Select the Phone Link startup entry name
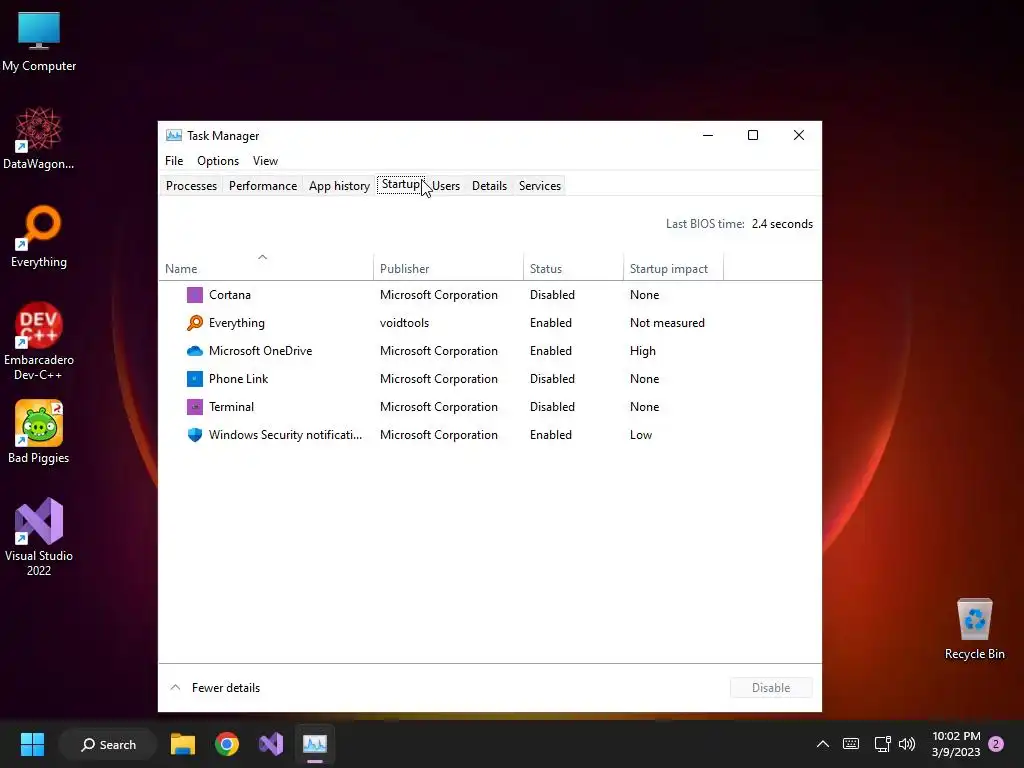The image size is (1024, 768). [x=238, y=379]
